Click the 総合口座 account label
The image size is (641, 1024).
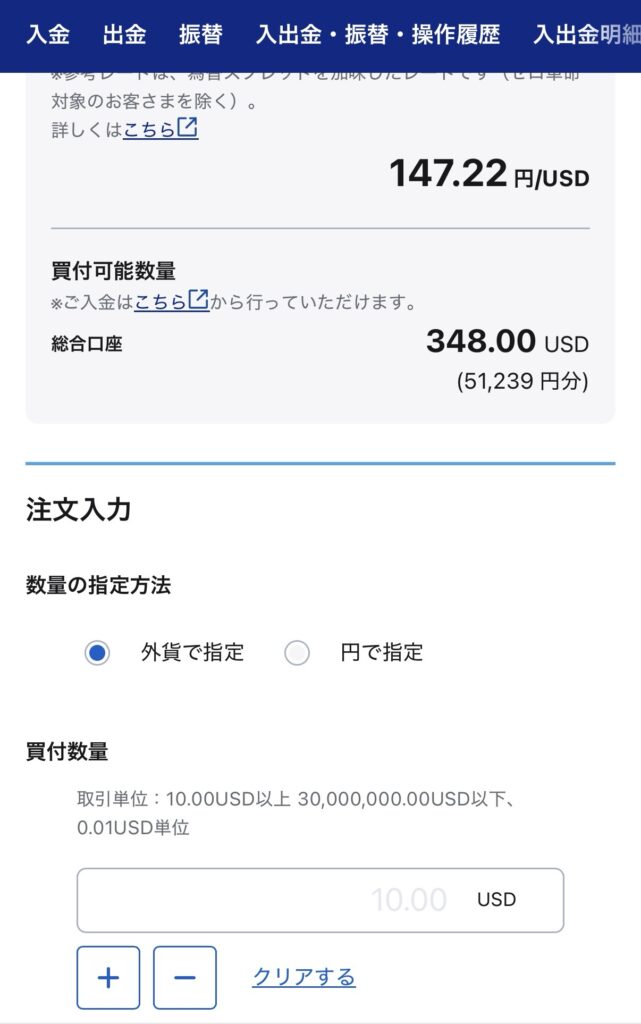[87, 344]
